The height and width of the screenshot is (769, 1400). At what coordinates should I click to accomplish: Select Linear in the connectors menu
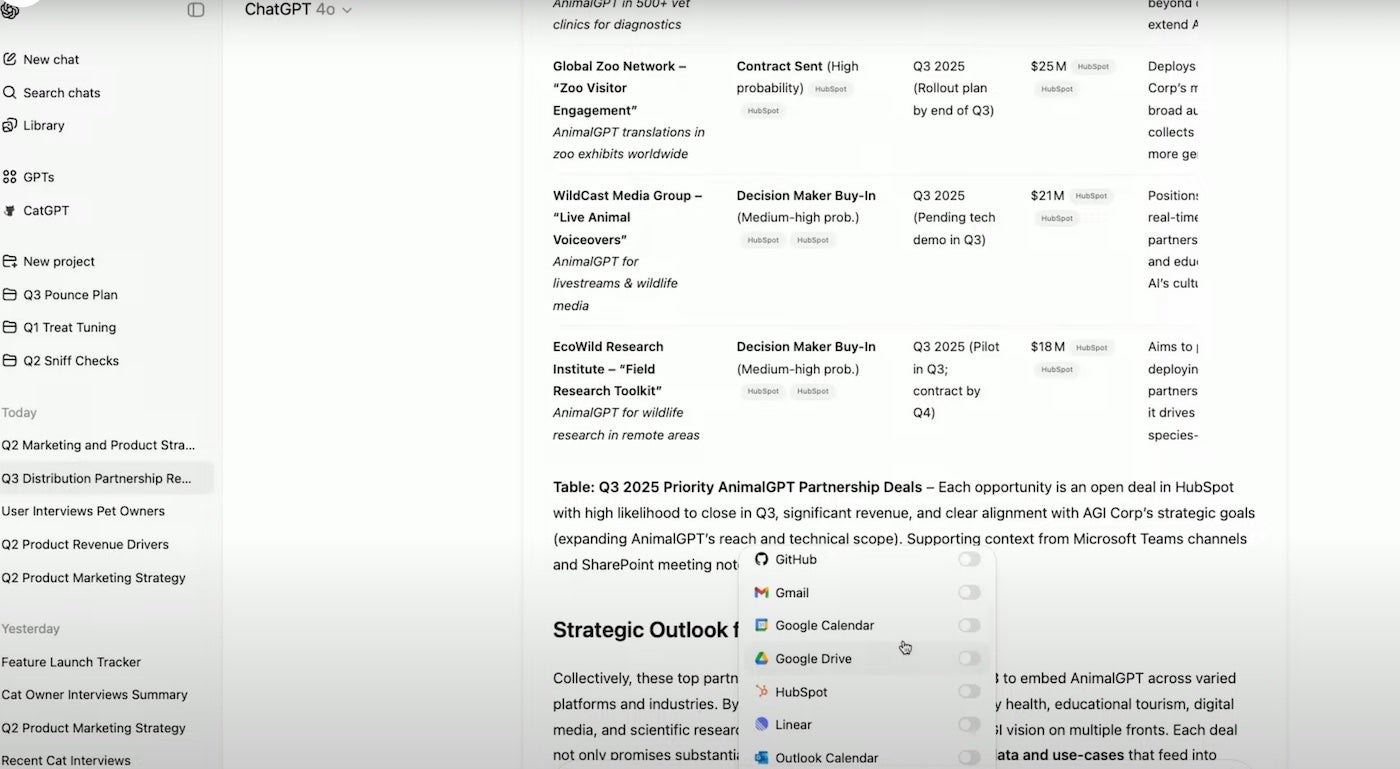[x=793, y=725]
